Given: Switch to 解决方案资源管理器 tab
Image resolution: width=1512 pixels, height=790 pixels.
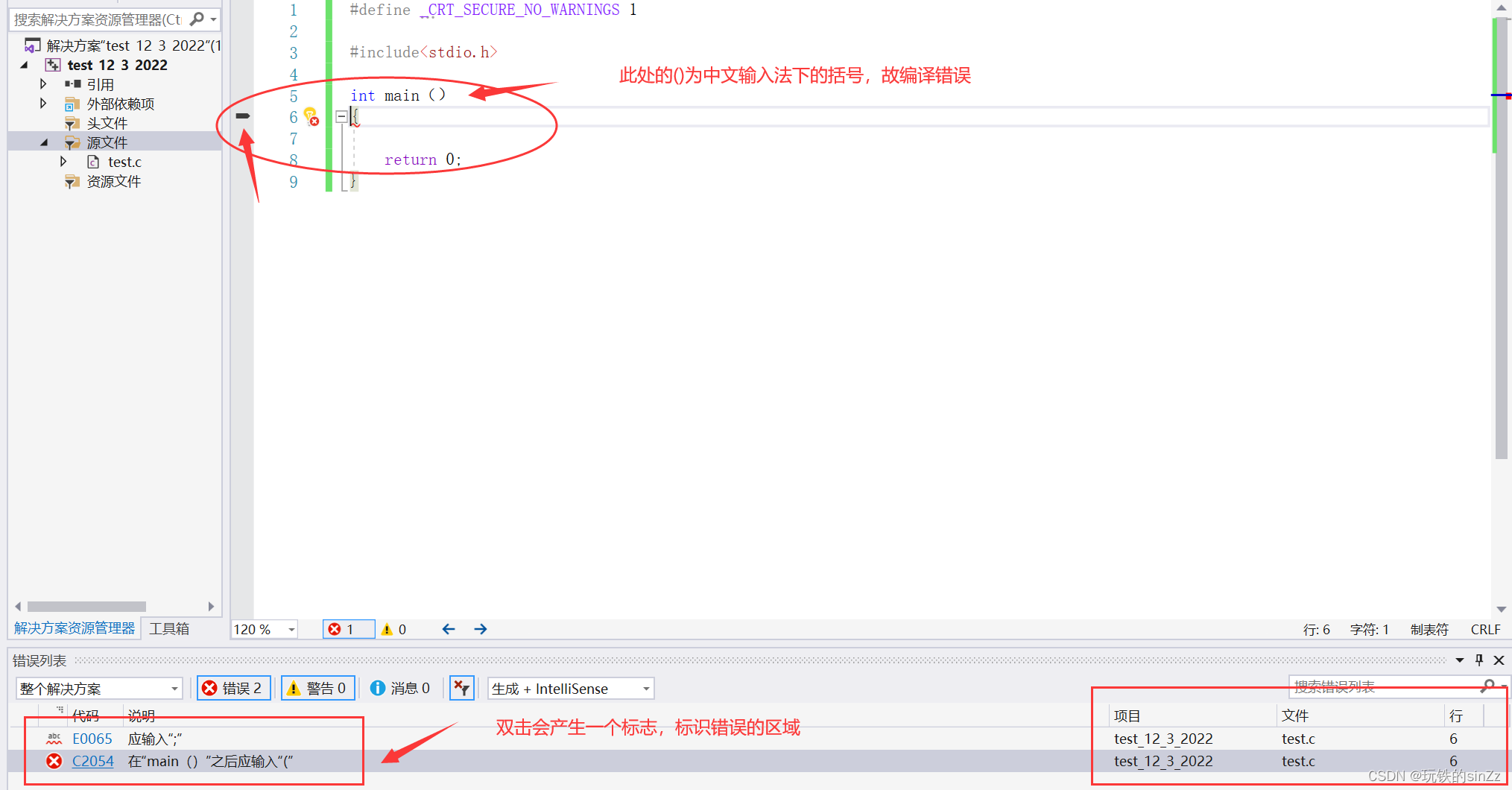Looking at the screenshot, I should click(75, 628).
